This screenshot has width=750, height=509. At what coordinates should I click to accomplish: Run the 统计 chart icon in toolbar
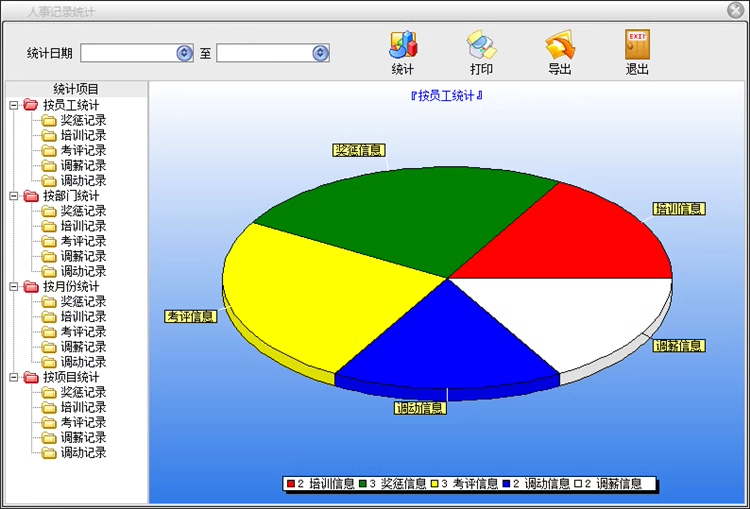point(403,44)
